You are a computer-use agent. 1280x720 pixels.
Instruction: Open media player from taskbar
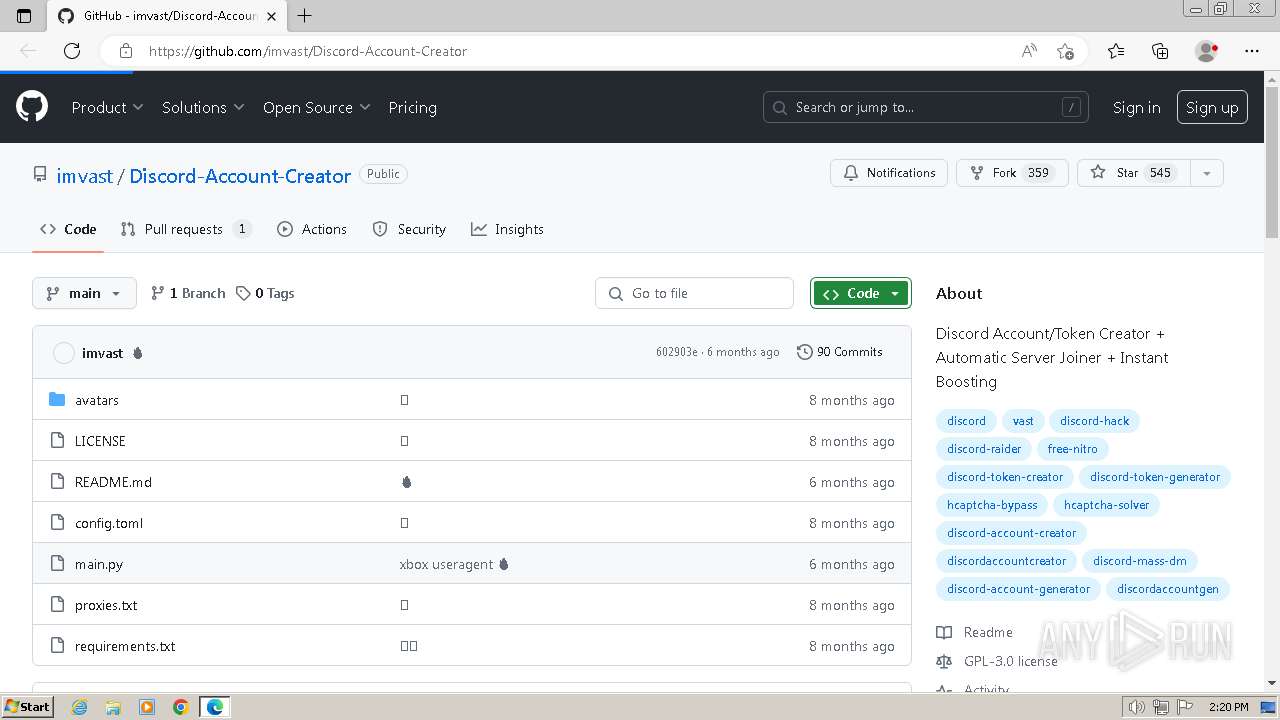147,707
